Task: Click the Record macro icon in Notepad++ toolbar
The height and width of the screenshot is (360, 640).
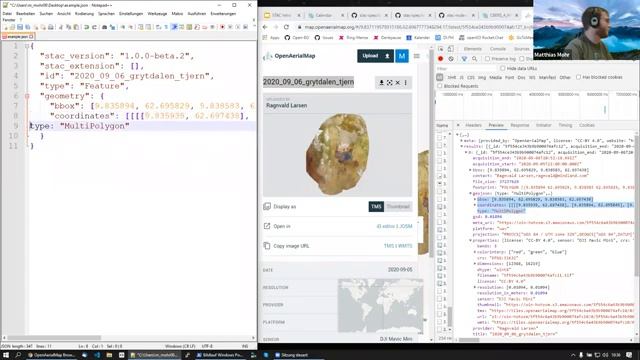Action: point(222,27)
